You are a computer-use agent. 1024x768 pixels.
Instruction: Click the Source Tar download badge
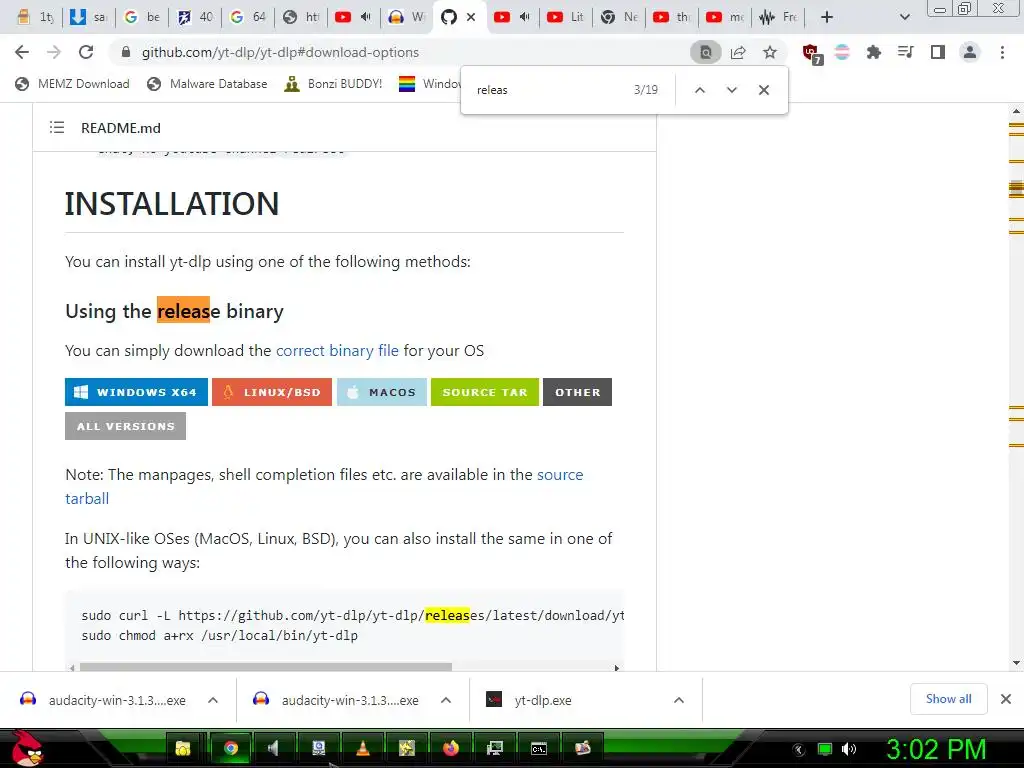(485, 392)
